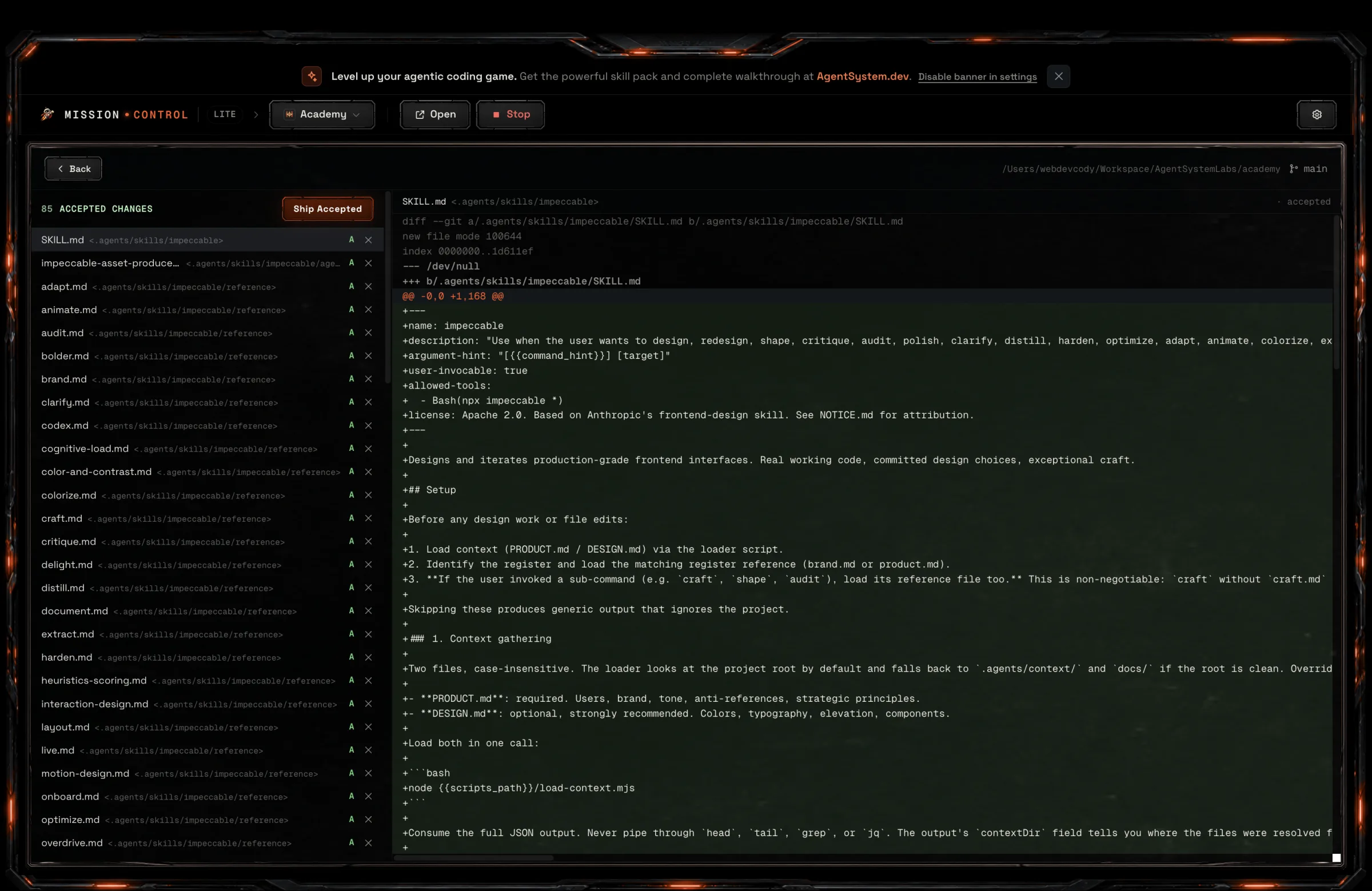
Task: Click the Open button
Action: [x=435, y=114]
